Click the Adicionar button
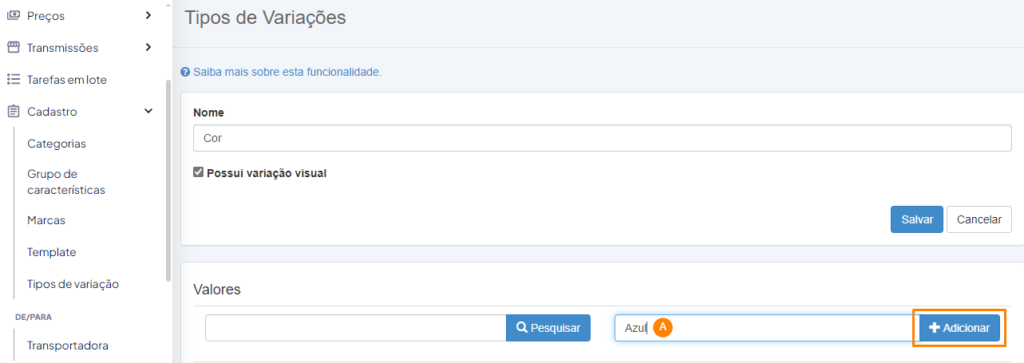The width and height of the screenshot is (1024, 363). (x=959, y=328)
